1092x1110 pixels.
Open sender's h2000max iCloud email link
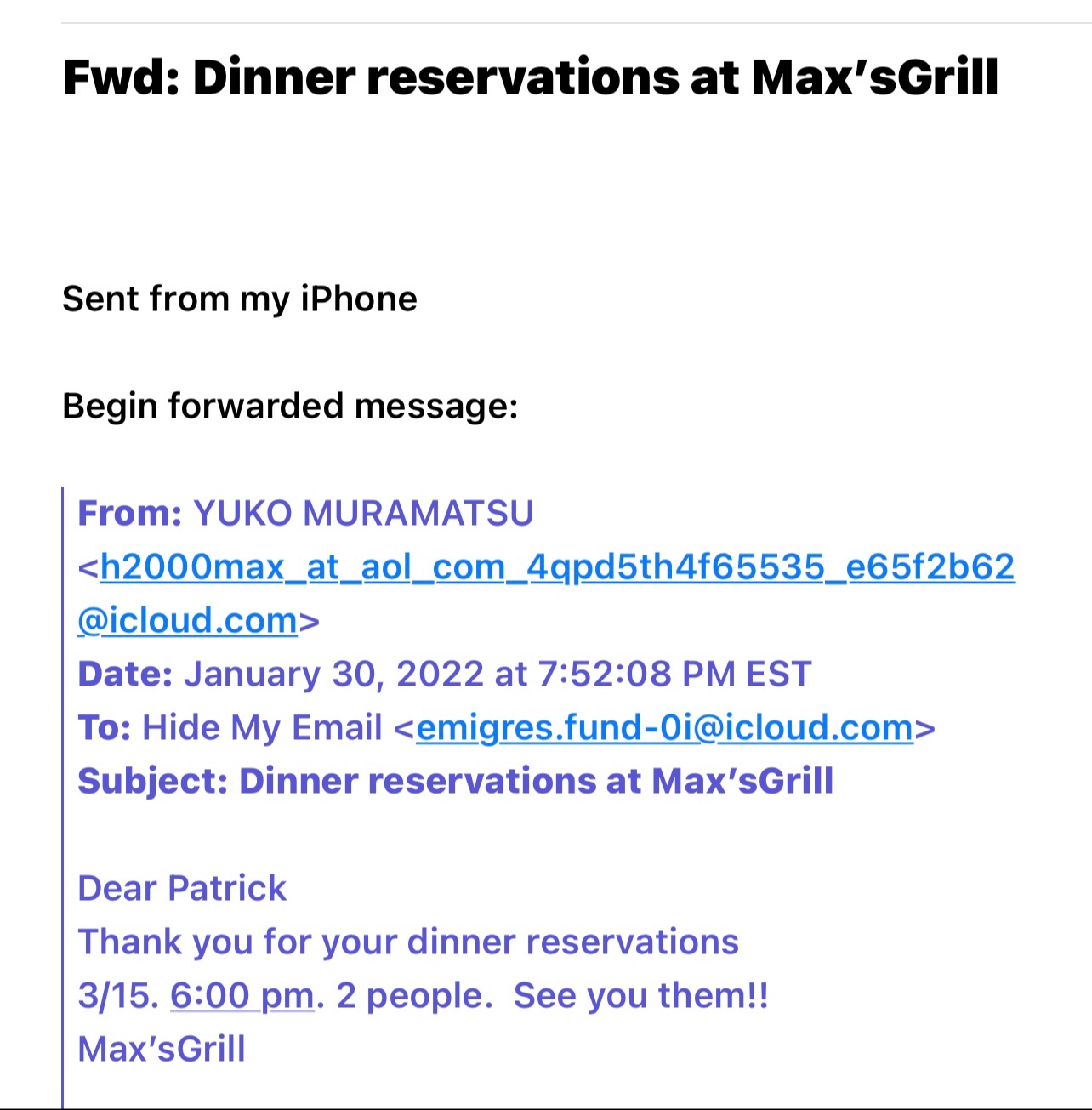(x=557, y=566)
